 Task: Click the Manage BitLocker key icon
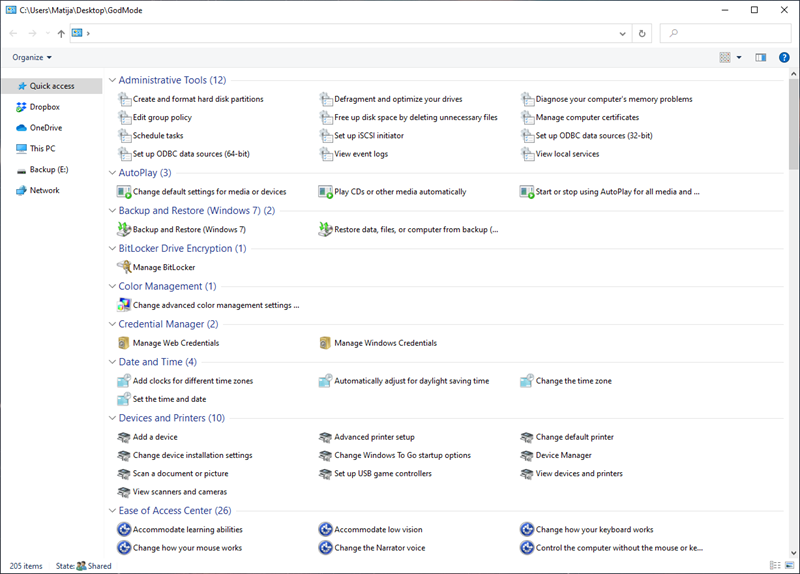click(124, 267)
